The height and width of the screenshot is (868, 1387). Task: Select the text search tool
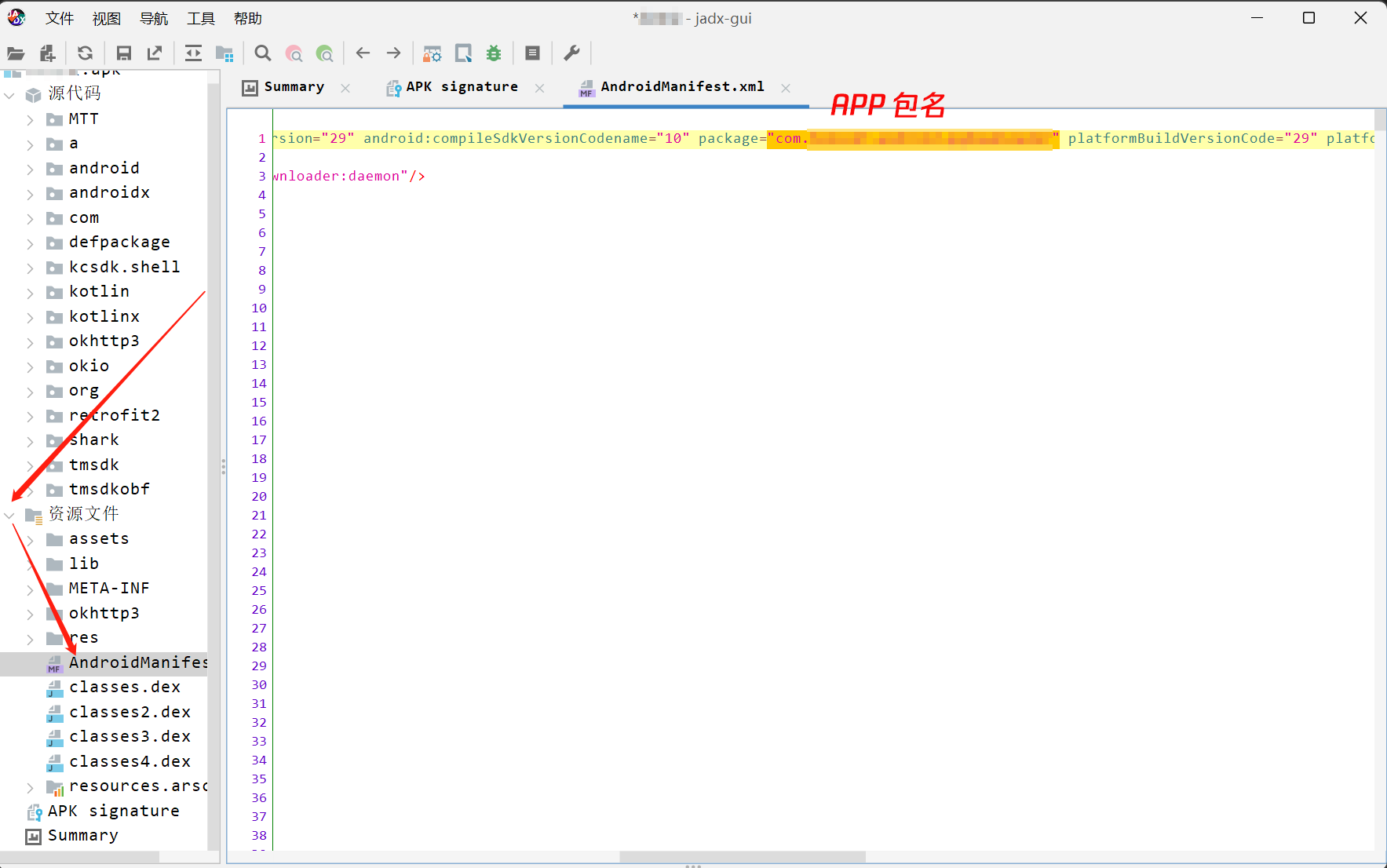pos(262,53)
